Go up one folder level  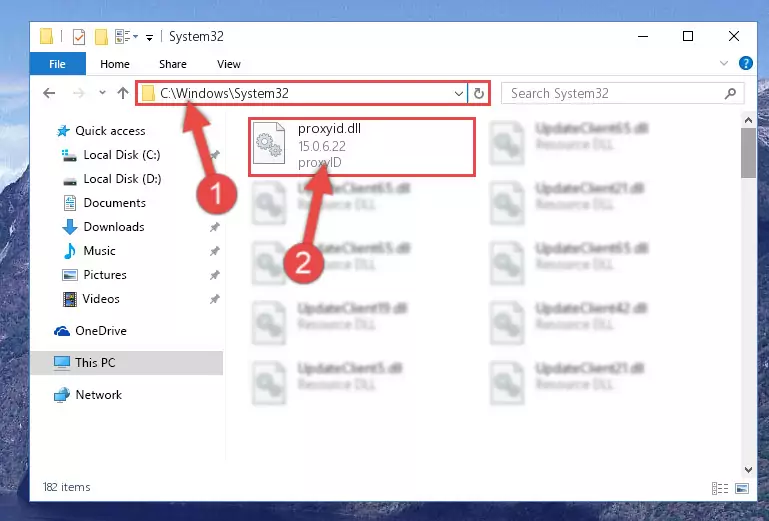point(123,93)
